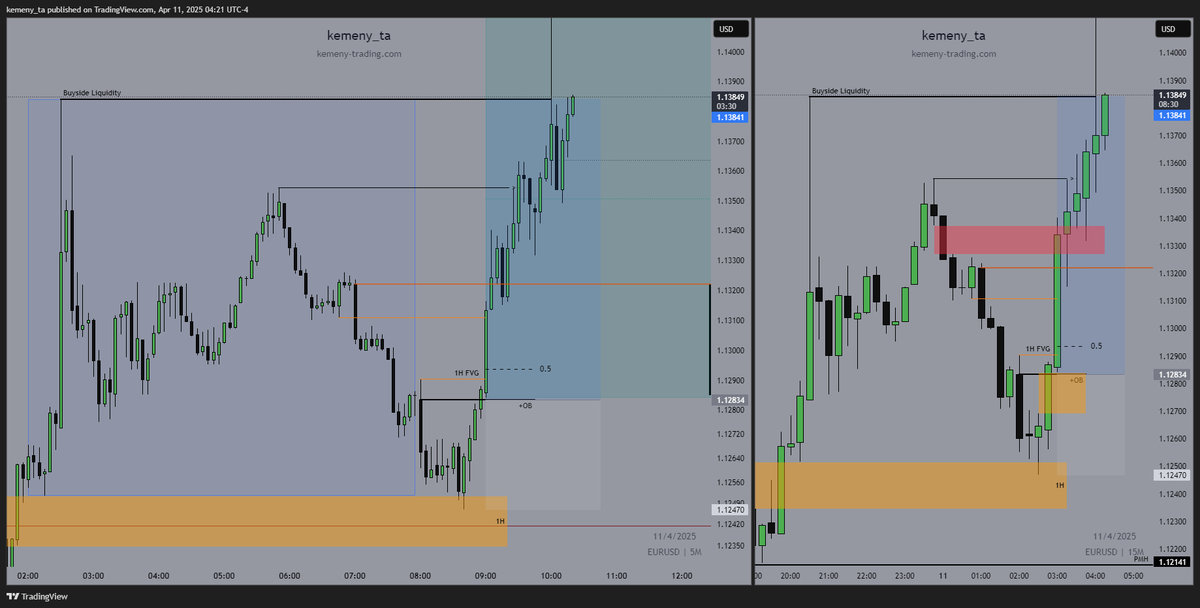
Task: Click the kemeny_ta username watermark on the left chart
Action: point(357,34)
